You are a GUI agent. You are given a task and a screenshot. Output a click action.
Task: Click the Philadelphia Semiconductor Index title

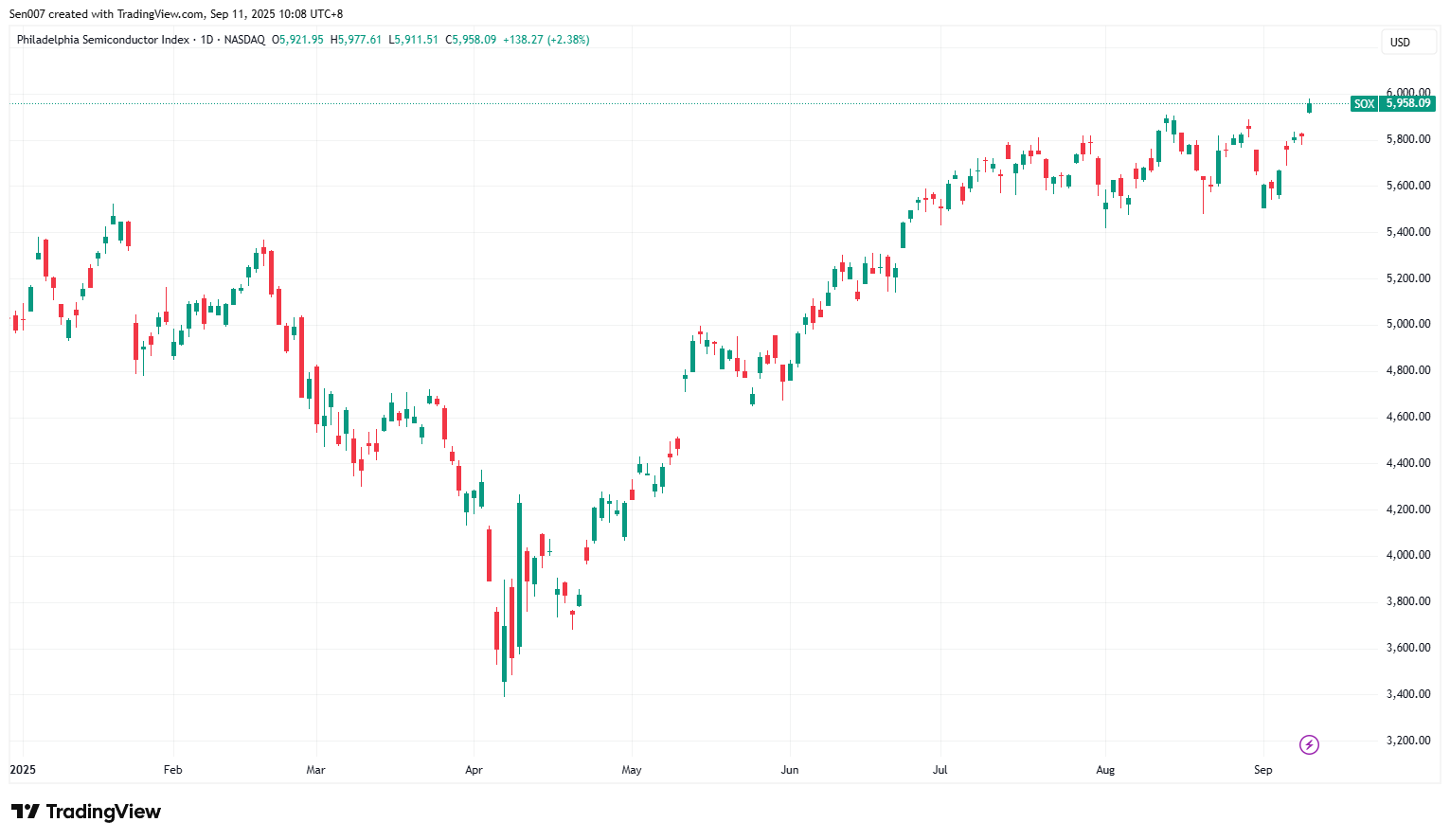102,40
